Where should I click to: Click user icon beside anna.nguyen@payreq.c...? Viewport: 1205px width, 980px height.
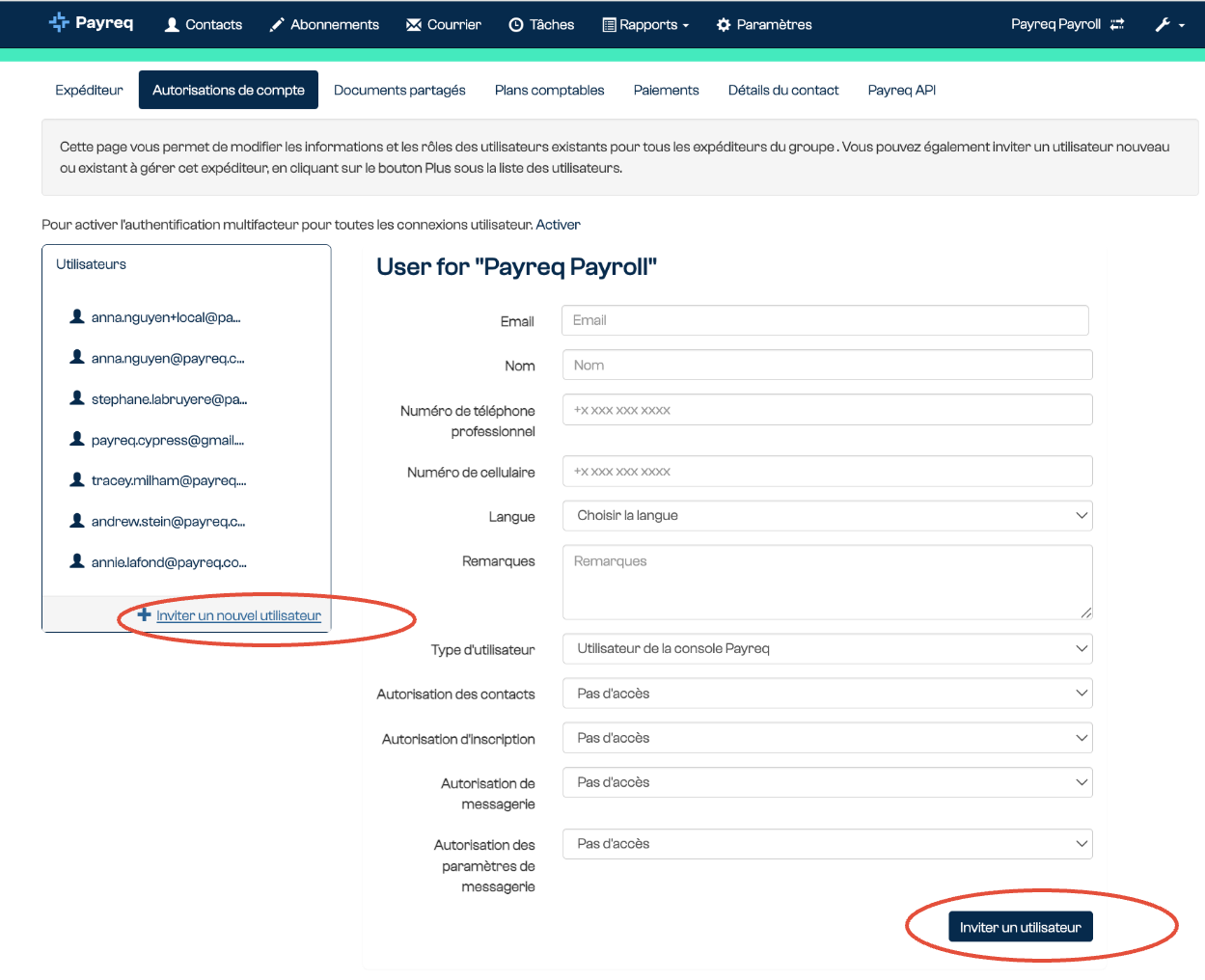(x=77, y=357)
